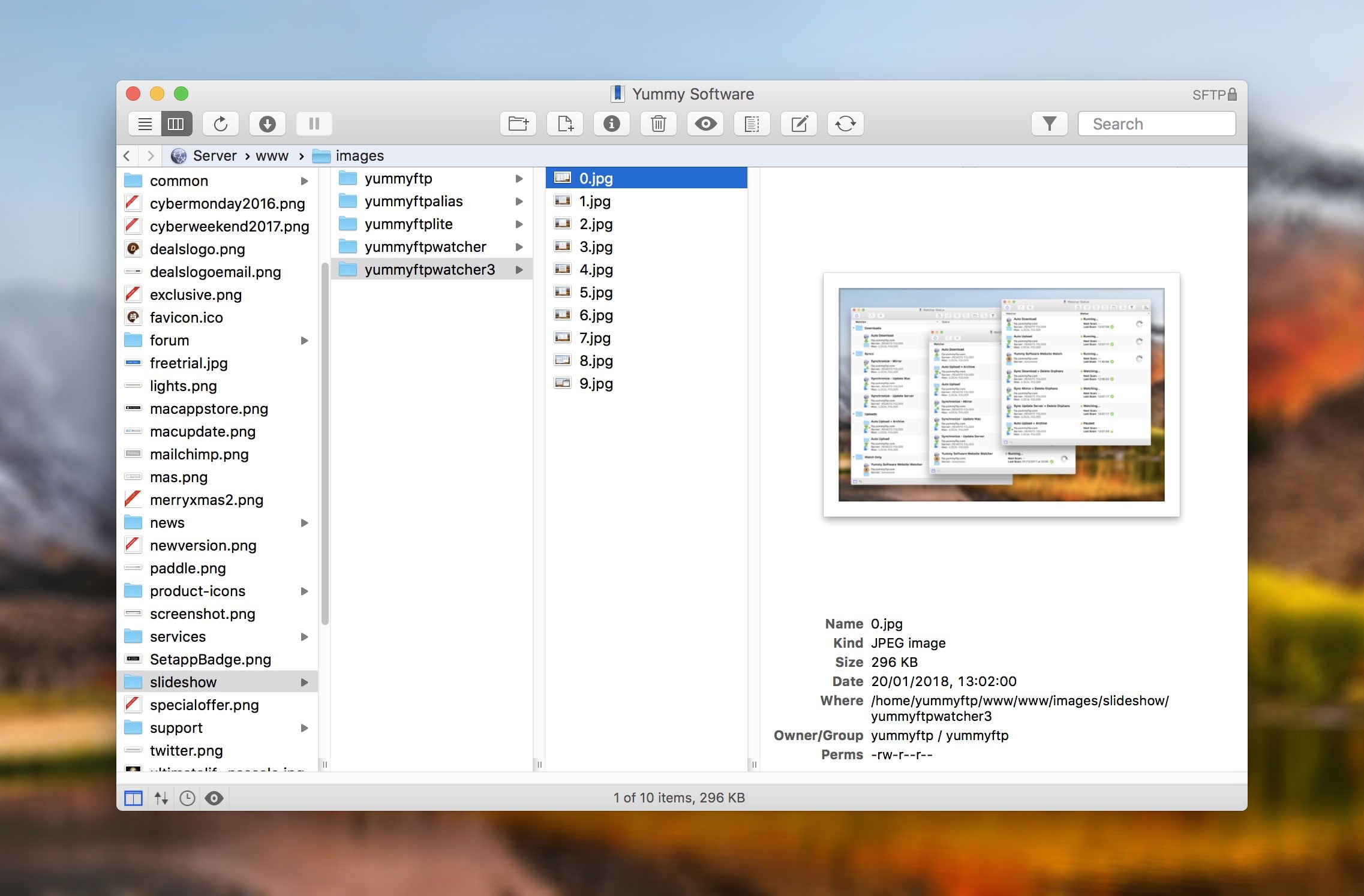Click the sync/refresh icon
The image size is (1364, 896).
pyautogui.click(x=845, y=123)
